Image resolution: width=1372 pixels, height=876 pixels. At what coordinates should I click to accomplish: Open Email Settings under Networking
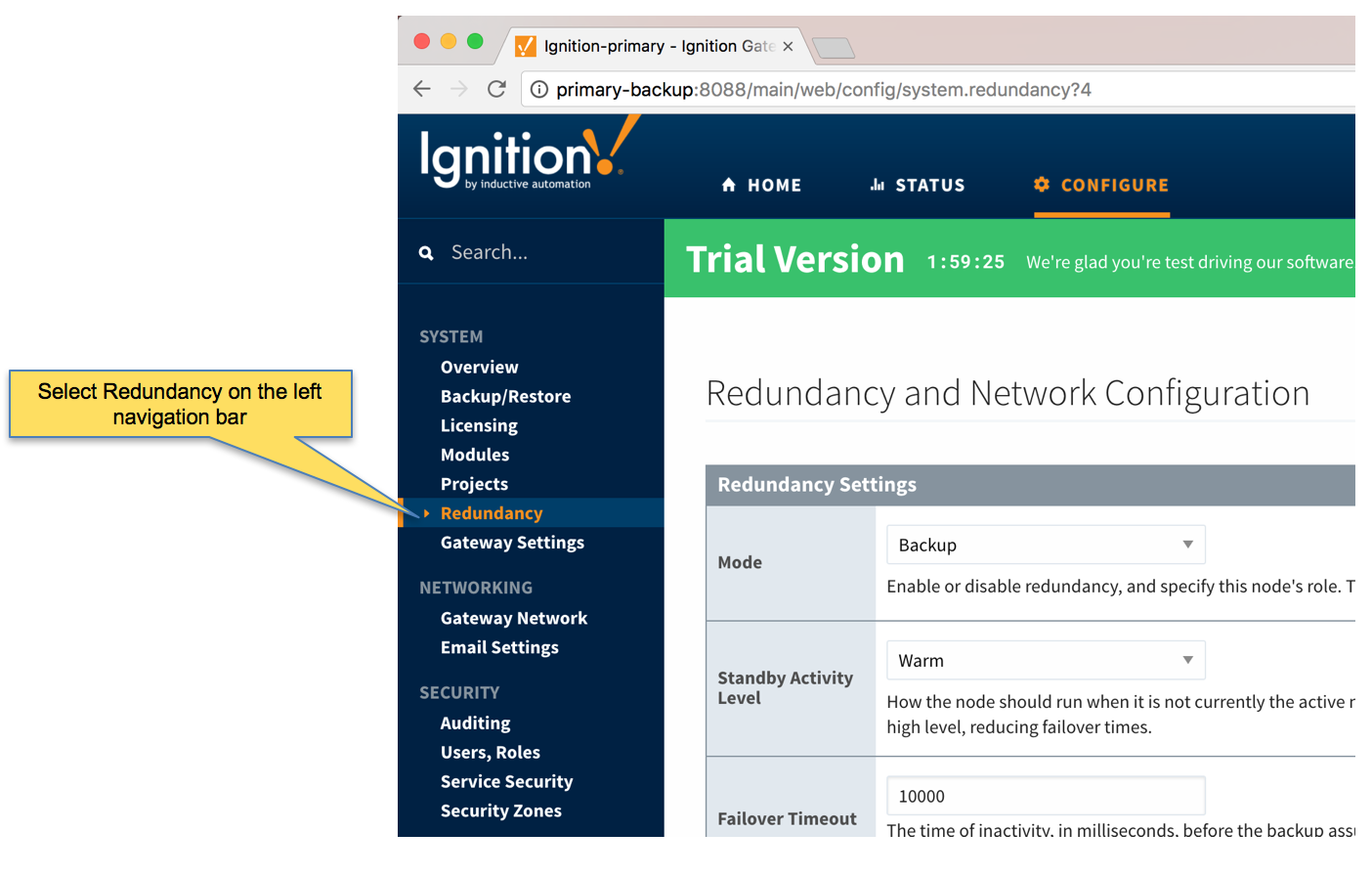(499, 647)
